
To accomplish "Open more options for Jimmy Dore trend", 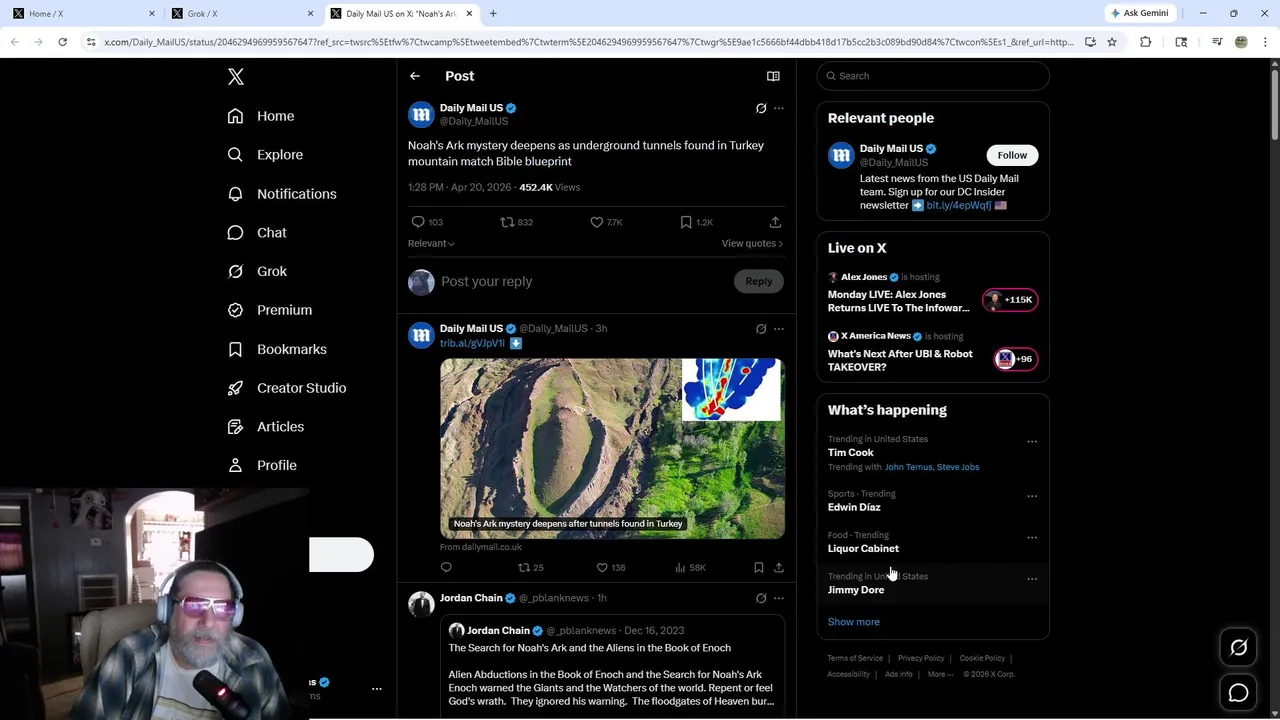I will click(1032, 579).
